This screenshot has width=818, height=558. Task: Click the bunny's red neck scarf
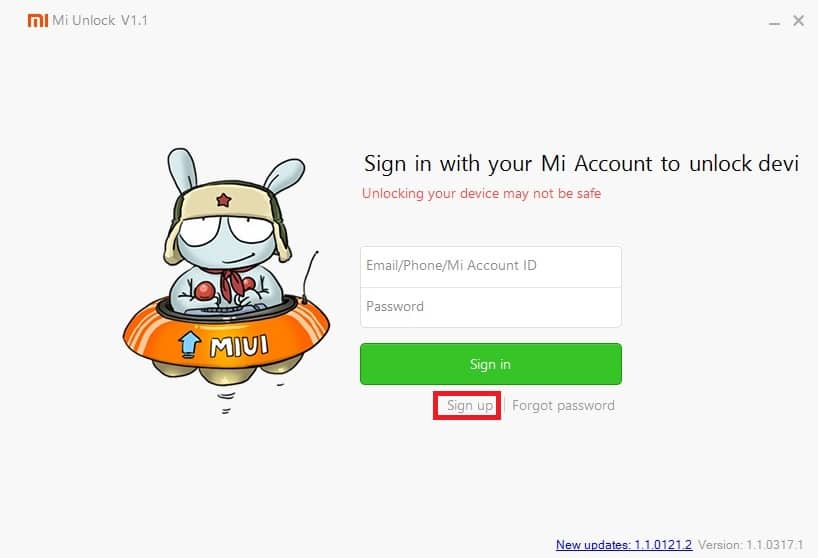pyautogui.click(x=233, y=282)
